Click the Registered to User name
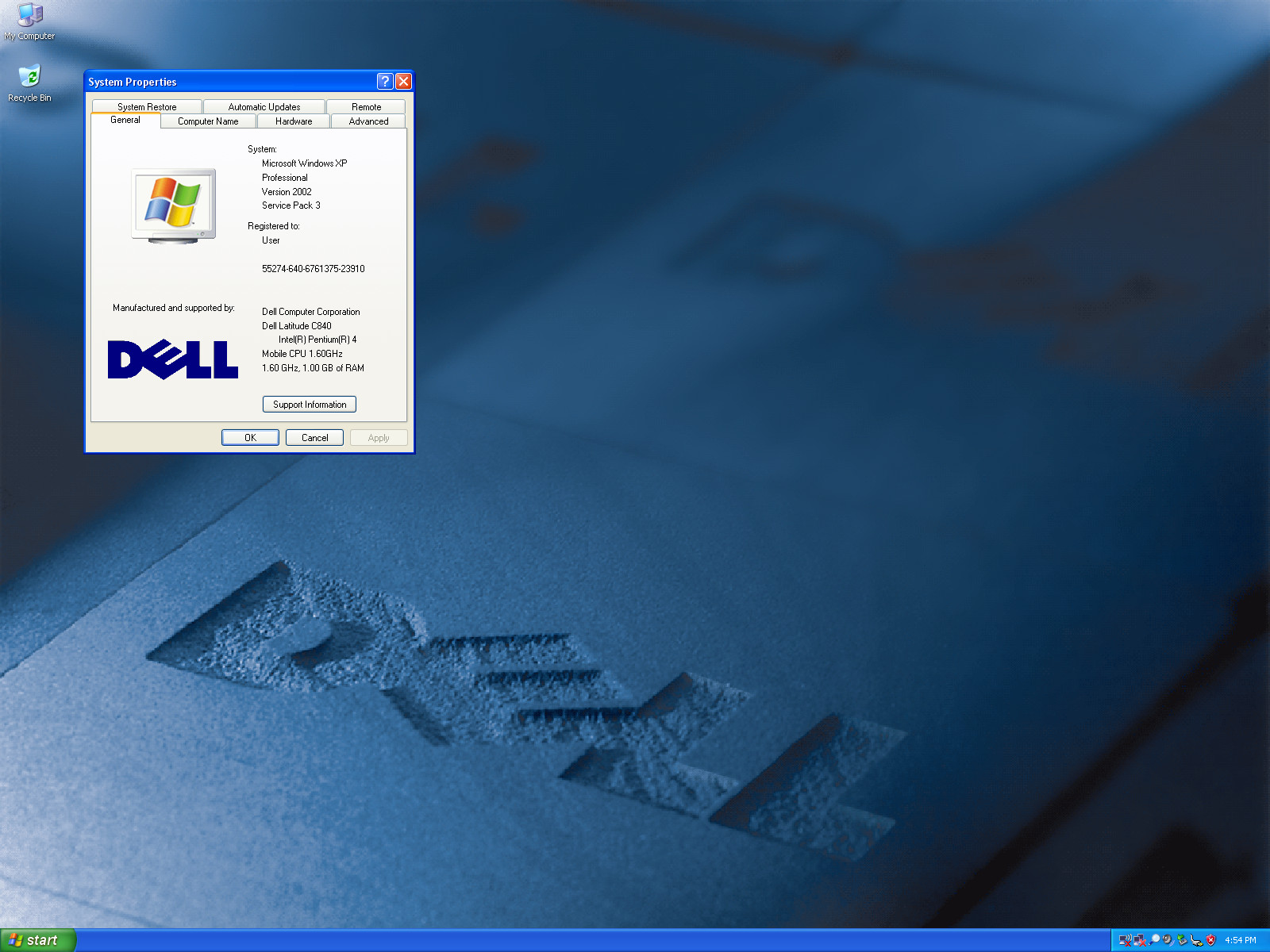Viewport: 1270px width, 952px height. click(271, 240)
